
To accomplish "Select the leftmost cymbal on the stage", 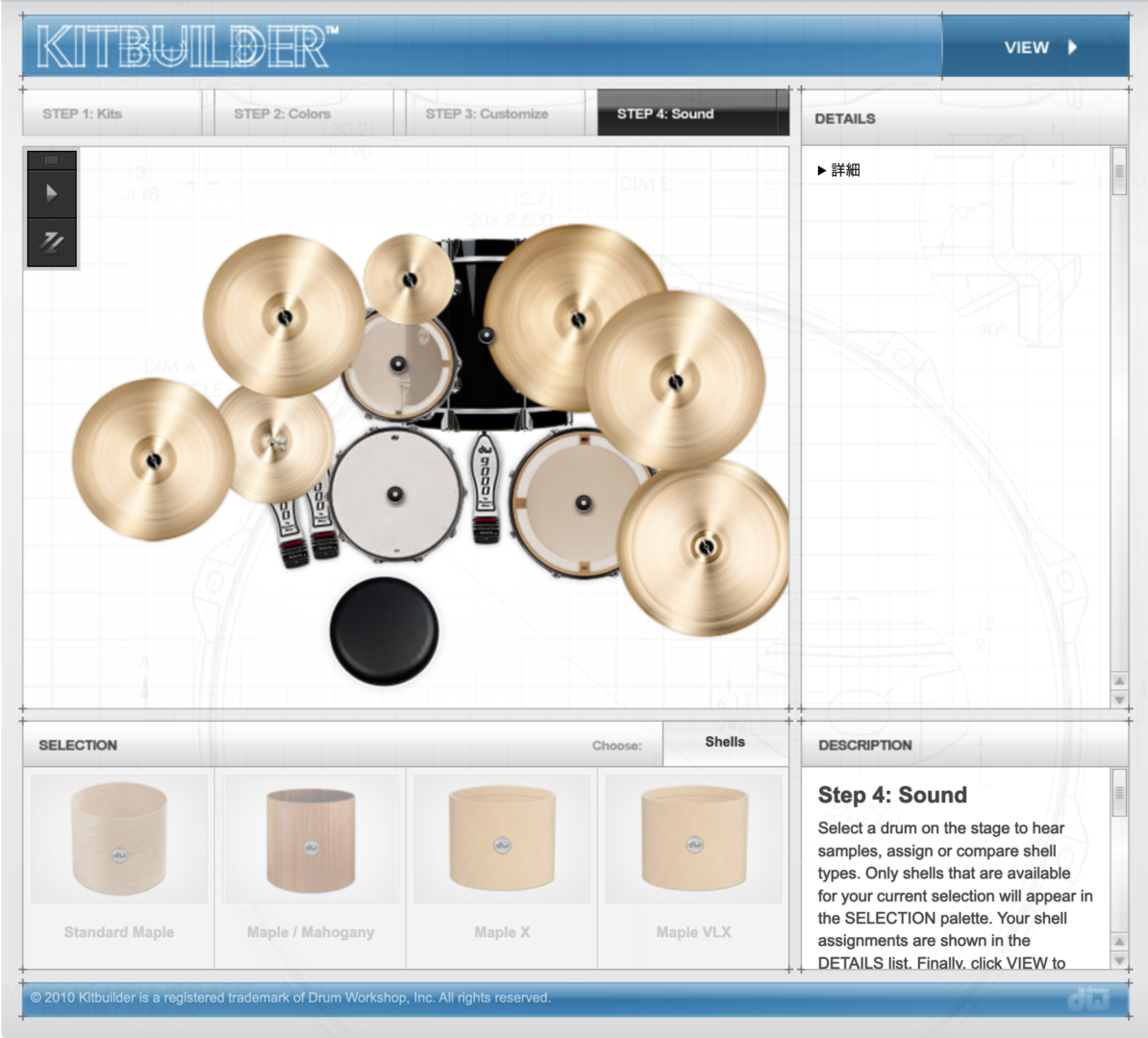I will coord(153,459).
